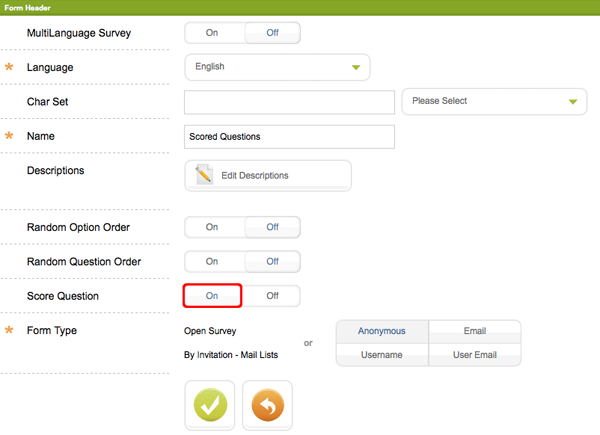Expand the Char Set 'Please Select' dropdown
The width and height of the screenshot is (600, 435).
[494, 101]
